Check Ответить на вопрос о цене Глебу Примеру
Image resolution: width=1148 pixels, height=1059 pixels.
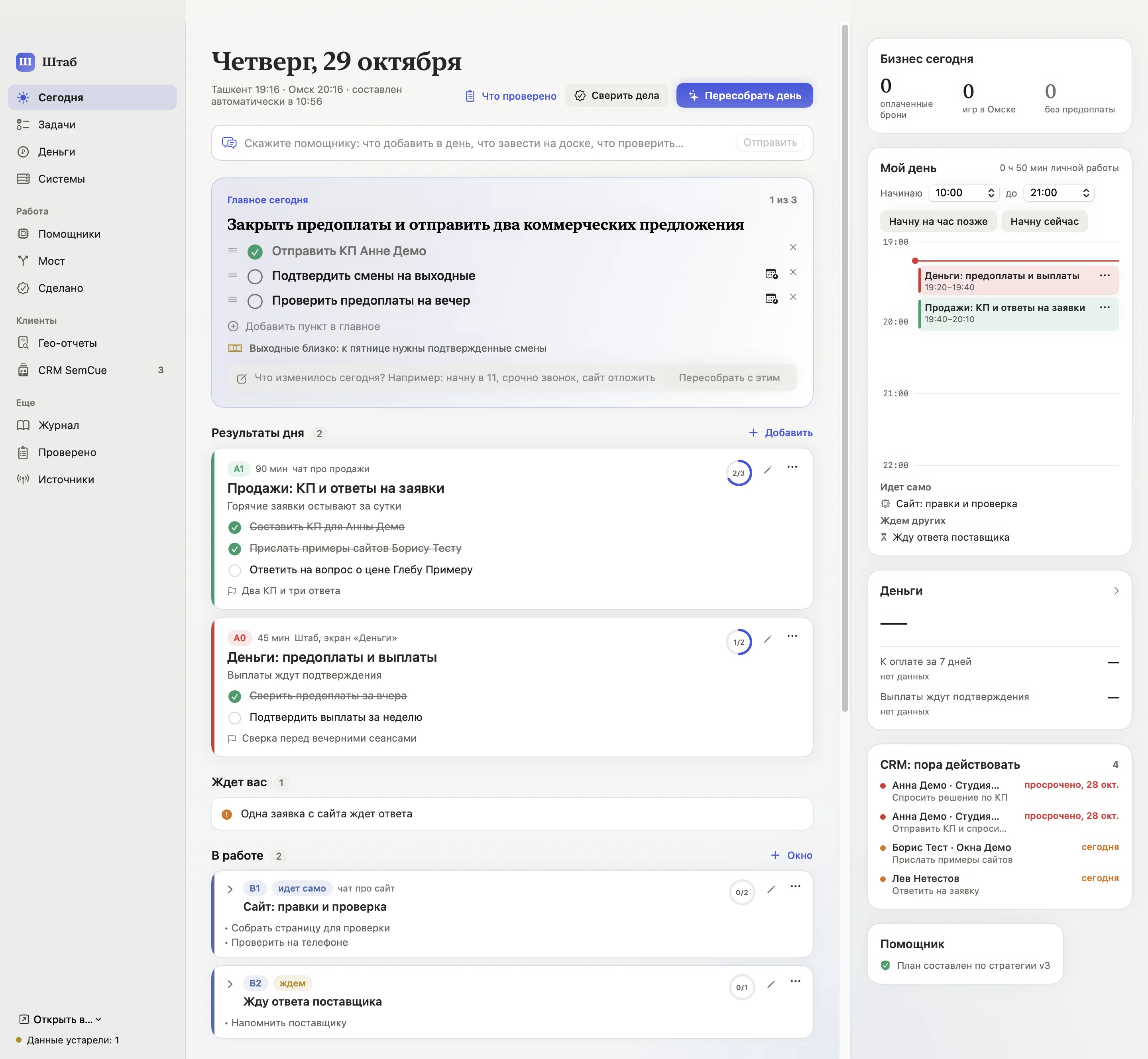[234, 570]
